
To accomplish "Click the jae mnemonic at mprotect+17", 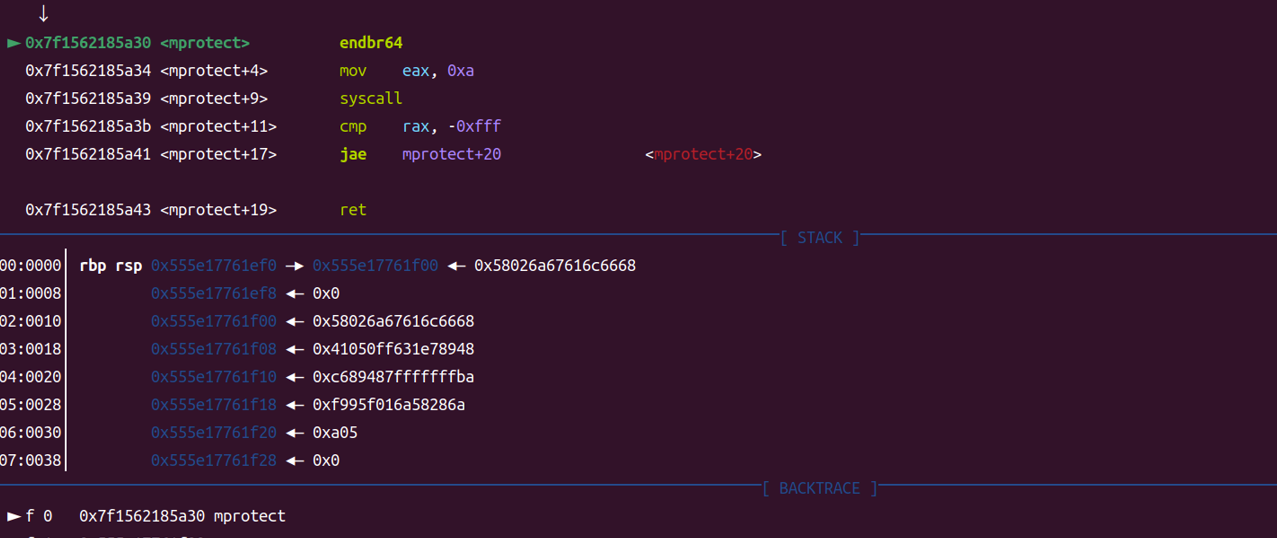I will [353, 155].
